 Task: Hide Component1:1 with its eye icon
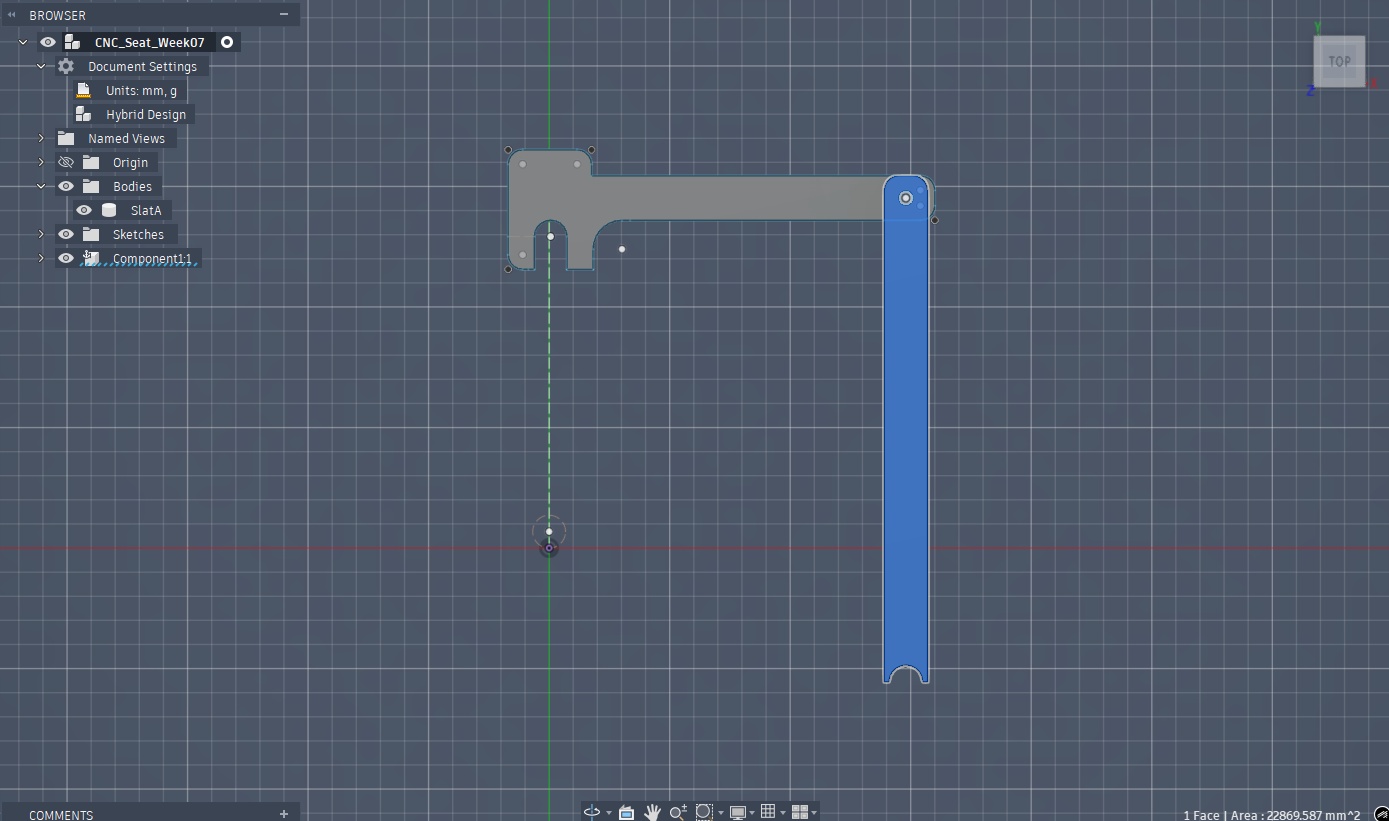[66, 258]
